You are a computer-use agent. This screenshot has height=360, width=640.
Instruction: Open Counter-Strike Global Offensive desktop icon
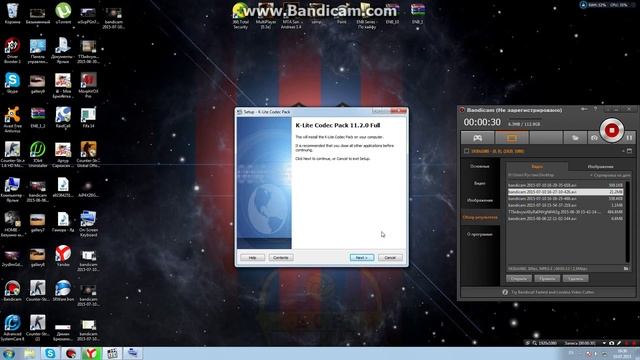88,154
